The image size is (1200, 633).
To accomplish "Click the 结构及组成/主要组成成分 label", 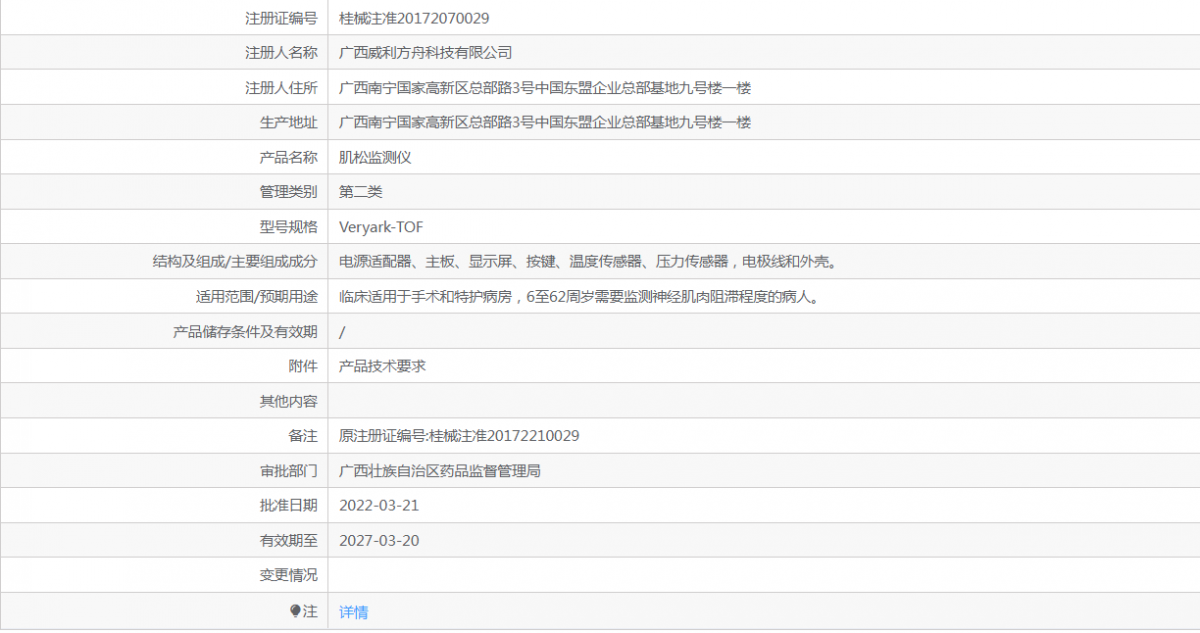I will [234, 262].
